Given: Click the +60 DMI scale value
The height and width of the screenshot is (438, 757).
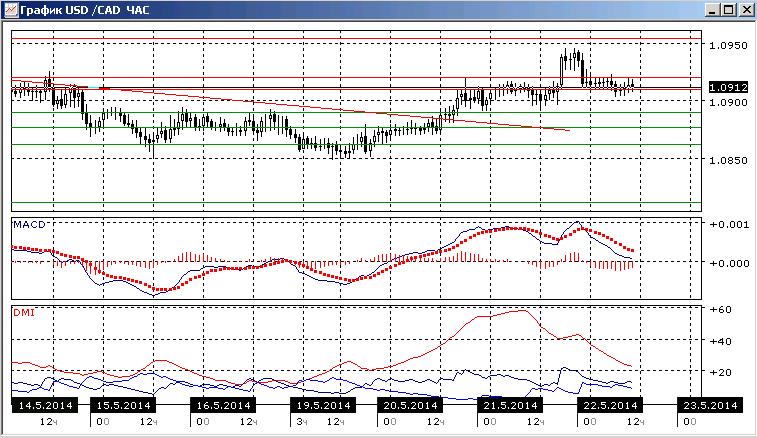Looking at the screenshot, I should tap(720, 310).
